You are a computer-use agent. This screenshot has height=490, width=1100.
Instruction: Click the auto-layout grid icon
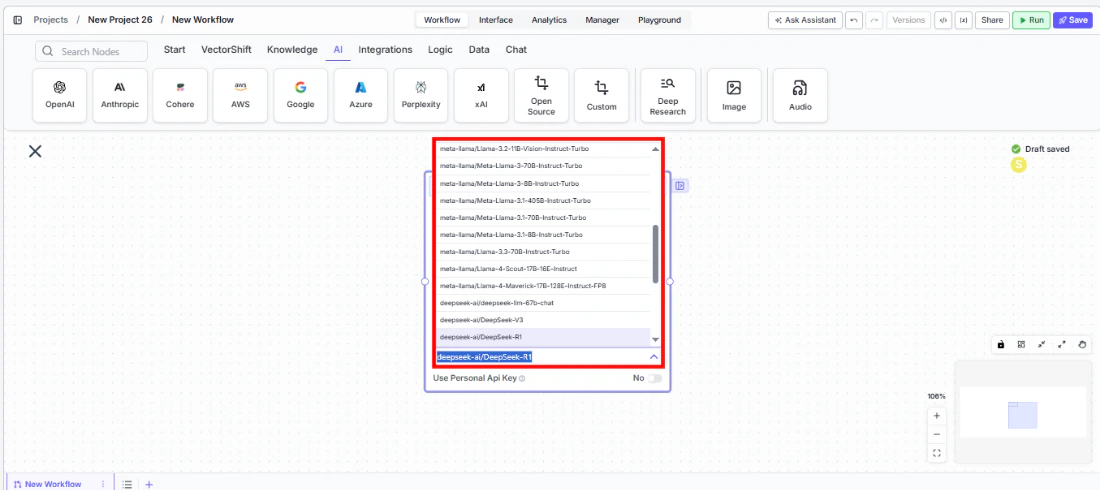pyautogui.click(x=1021, y=344)
